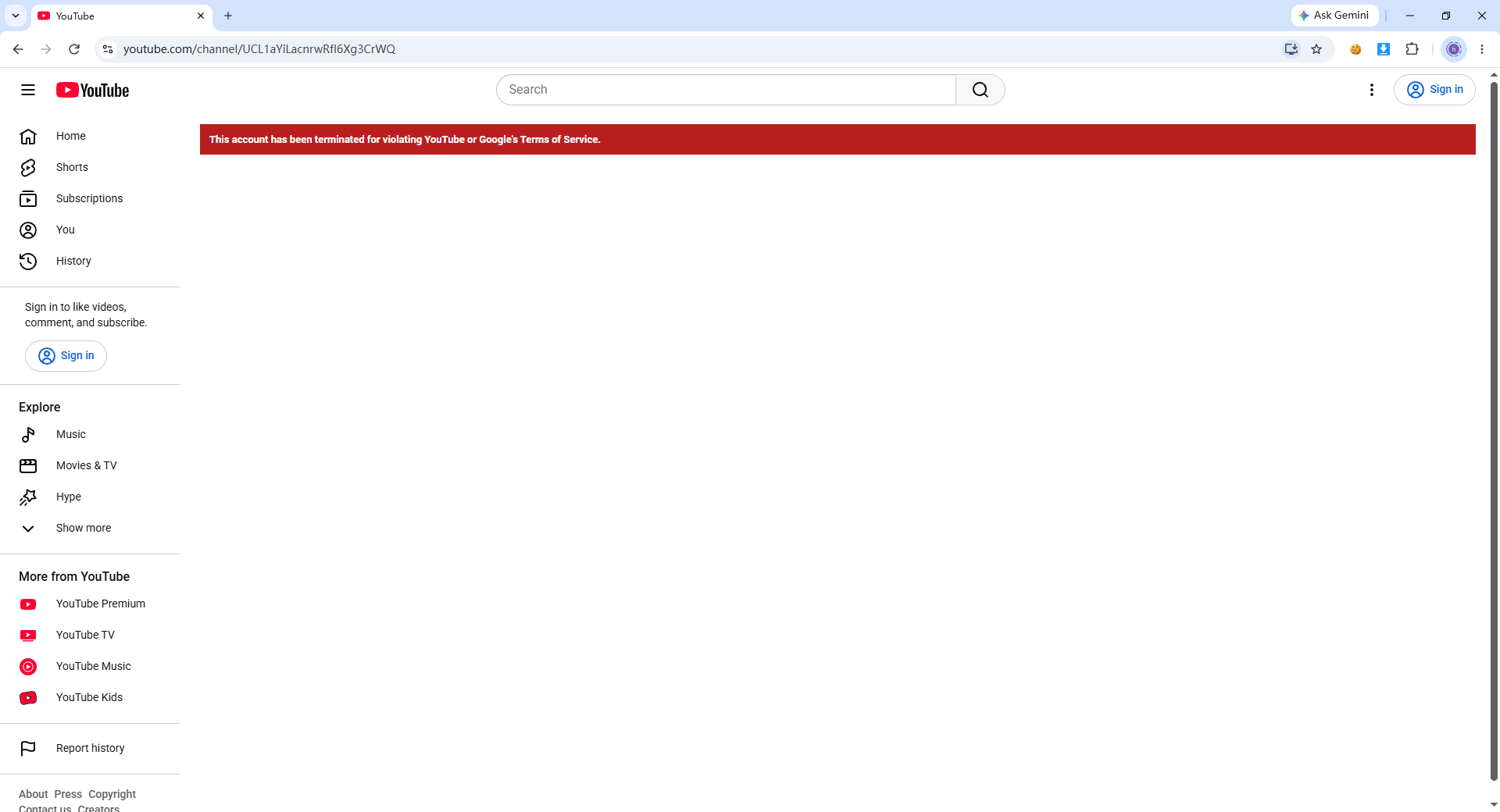This screenshot has width=1500, height=812.
Task: Click the page vertical scrollbar
Action: click(x=1494, y=429)
